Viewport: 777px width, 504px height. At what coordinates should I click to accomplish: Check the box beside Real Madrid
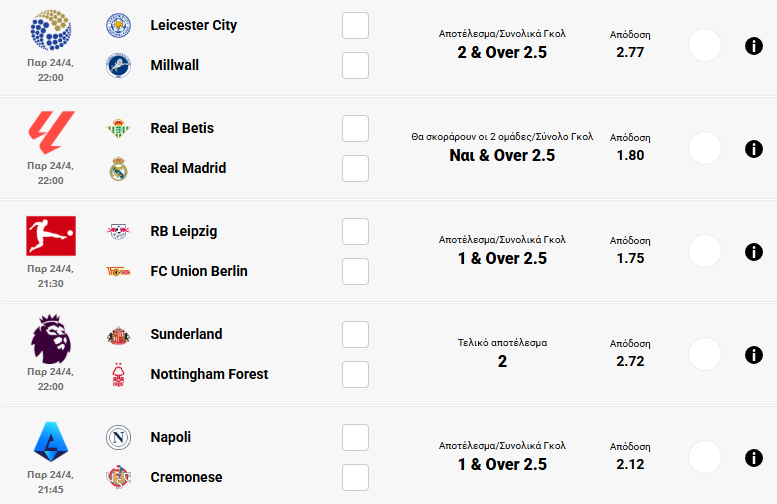pos(355,168)
